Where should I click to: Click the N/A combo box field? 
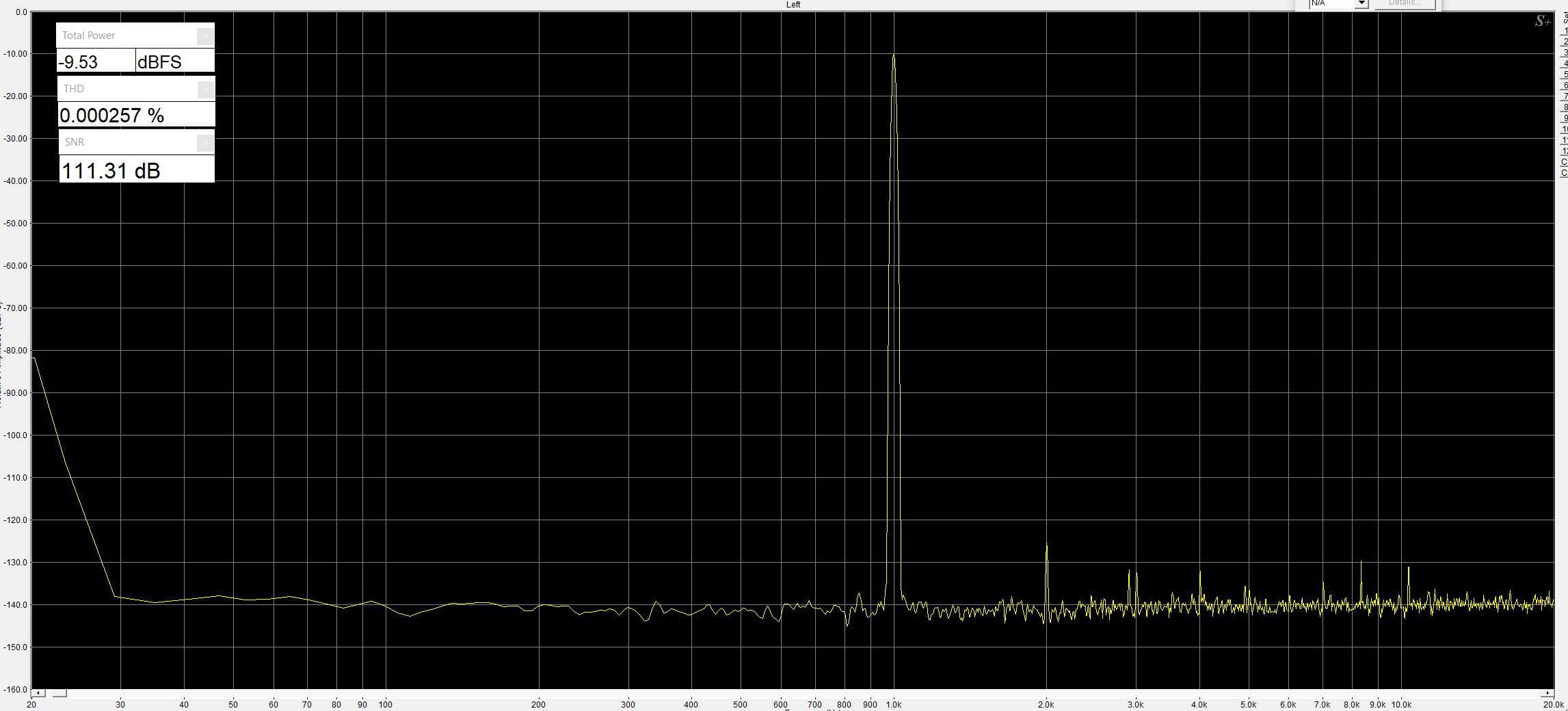pos(1330,3)
